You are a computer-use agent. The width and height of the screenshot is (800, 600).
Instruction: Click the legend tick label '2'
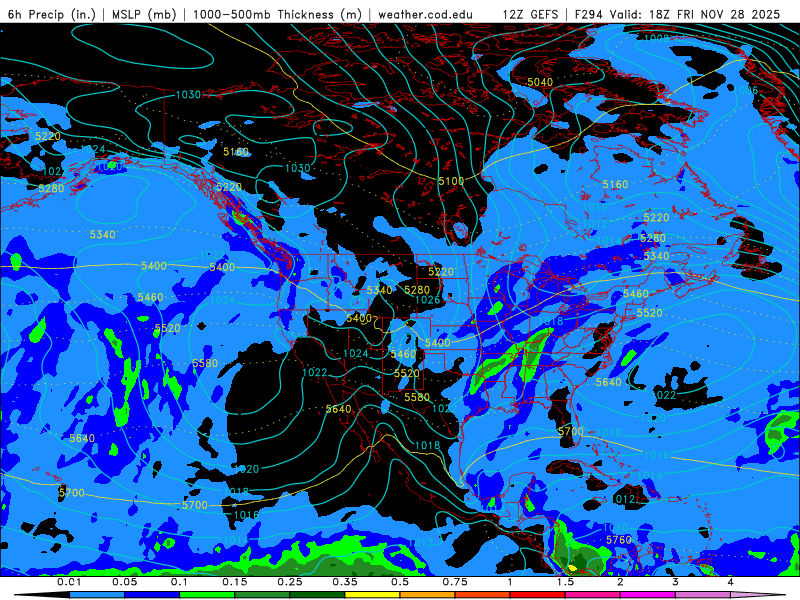point(620,582)
